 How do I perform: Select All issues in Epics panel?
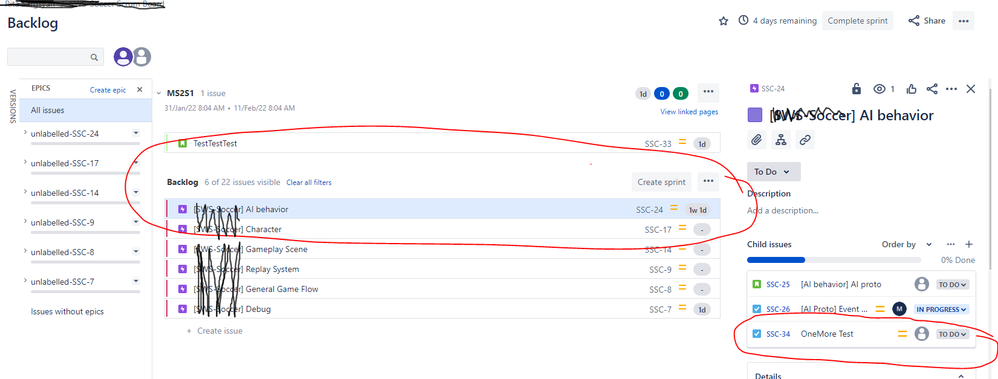[x=86, y=110]
